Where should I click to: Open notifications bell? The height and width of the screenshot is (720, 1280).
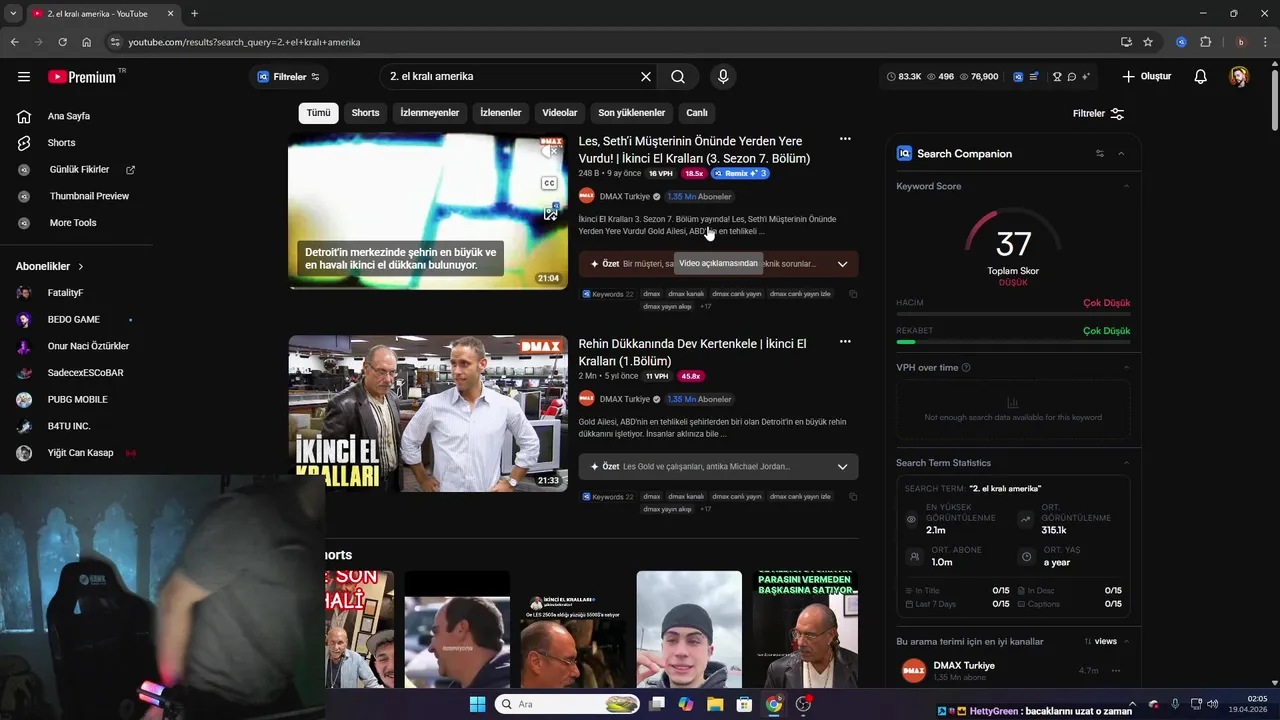click(1201, 77)
